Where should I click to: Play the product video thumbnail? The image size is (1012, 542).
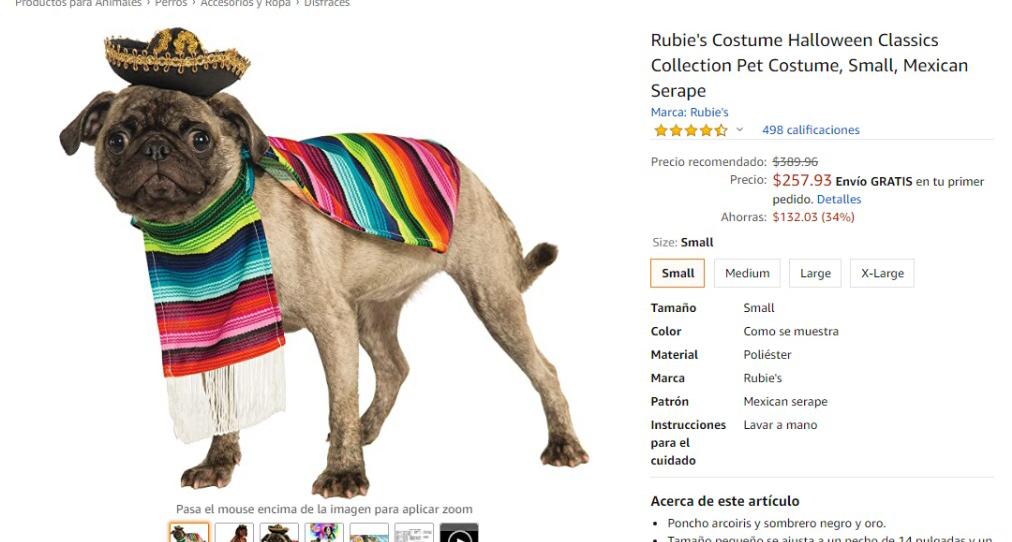pos(459,534)
